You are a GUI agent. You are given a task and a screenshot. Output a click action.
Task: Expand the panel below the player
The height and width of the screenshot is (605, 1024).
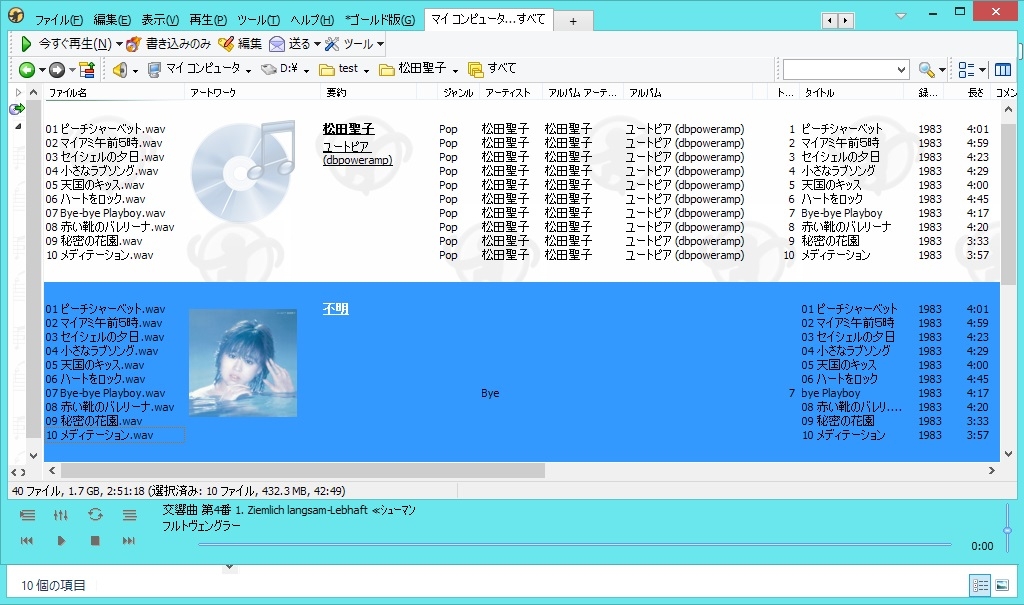(229, 567)
